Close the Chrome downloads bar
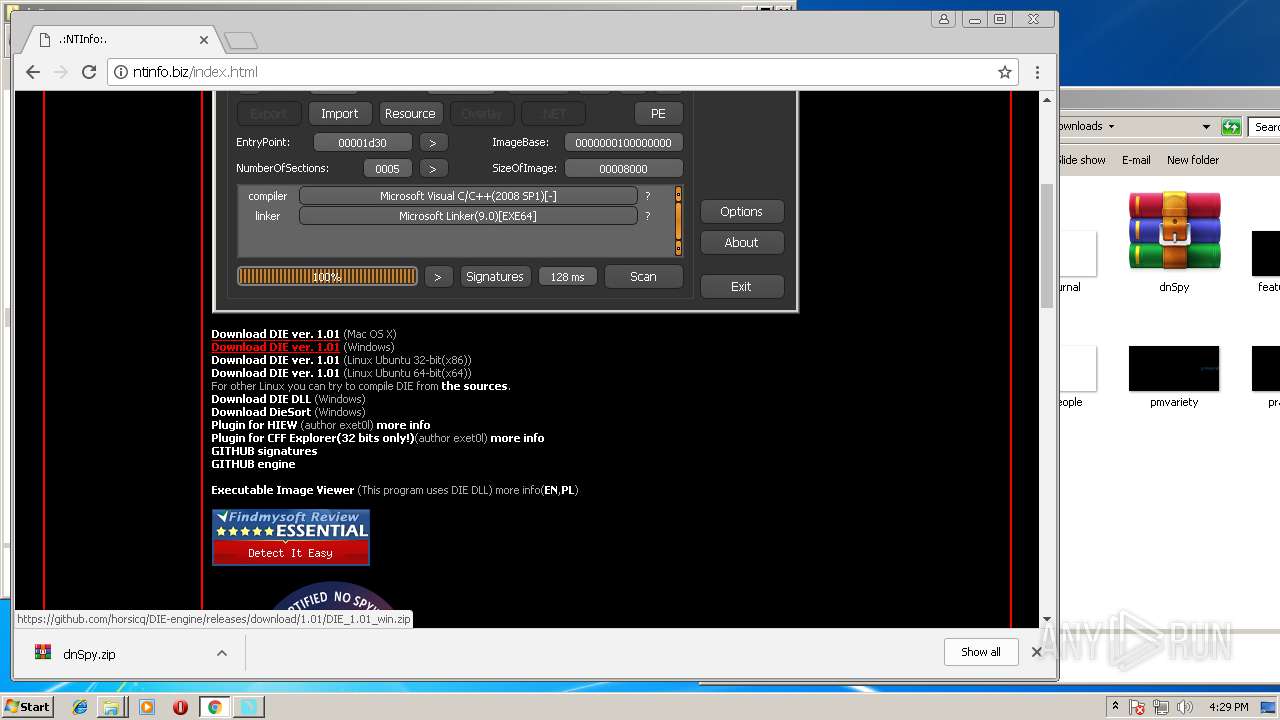This screenshot has height=720, width=1280. (1036, 652)
